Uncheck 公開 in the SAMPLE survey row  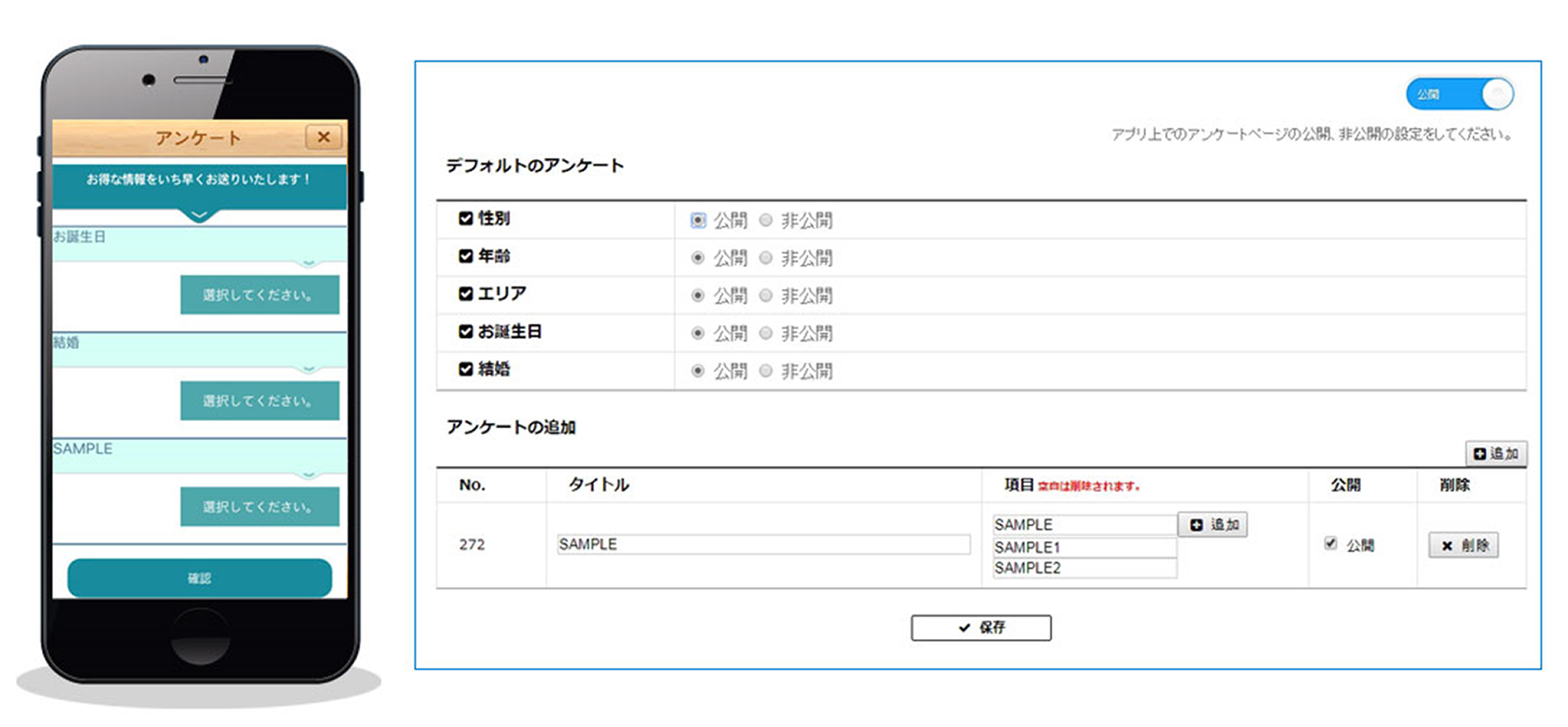(1331, 544)
